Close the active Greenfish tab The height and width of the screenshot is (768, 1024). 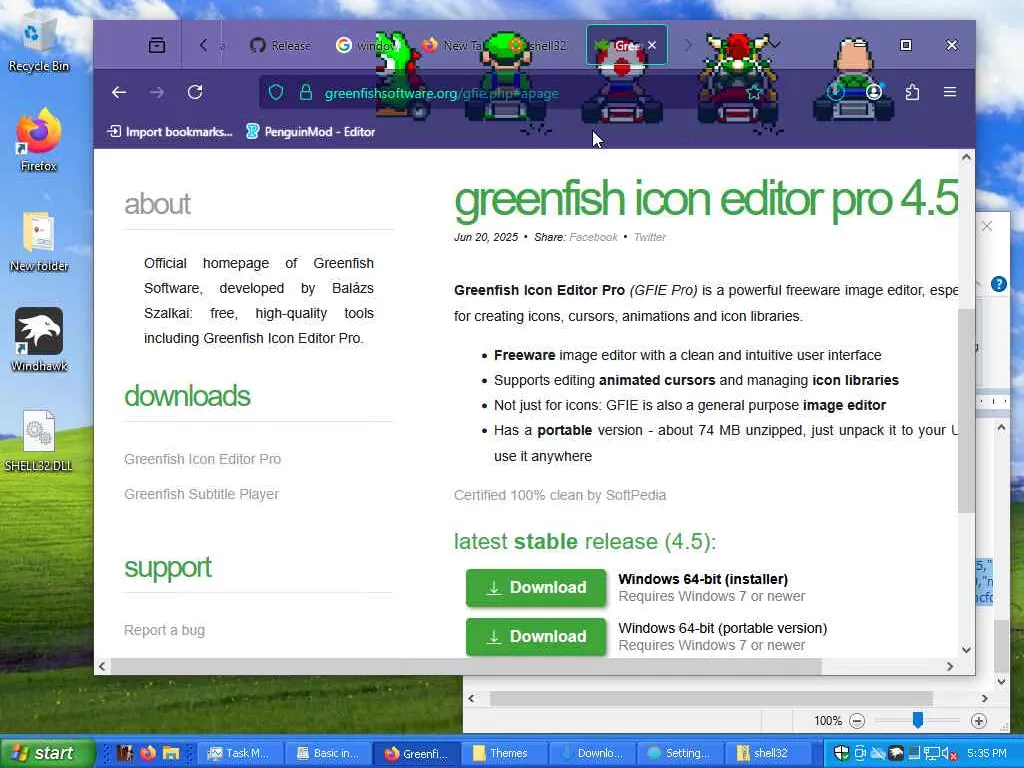pos(652,46)
